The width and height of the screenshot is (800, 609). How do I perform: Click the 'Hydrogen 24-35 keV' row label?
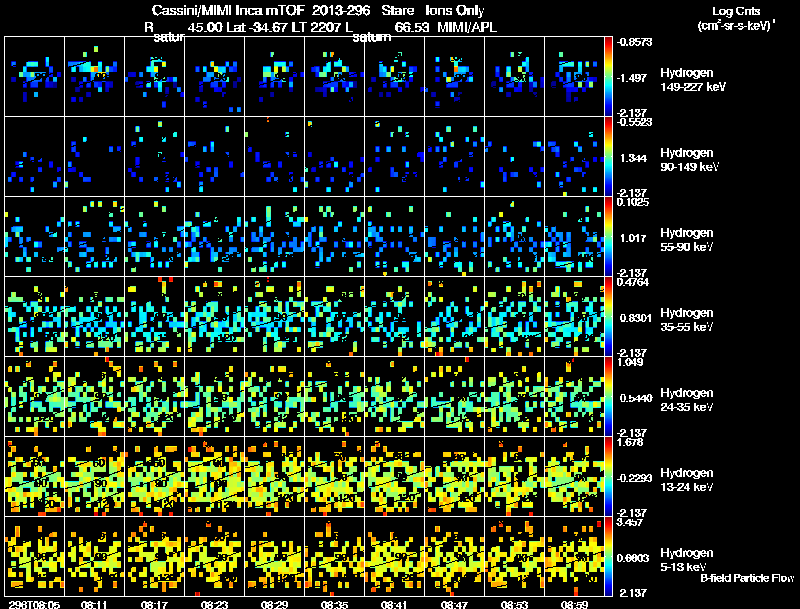(687, 400)
